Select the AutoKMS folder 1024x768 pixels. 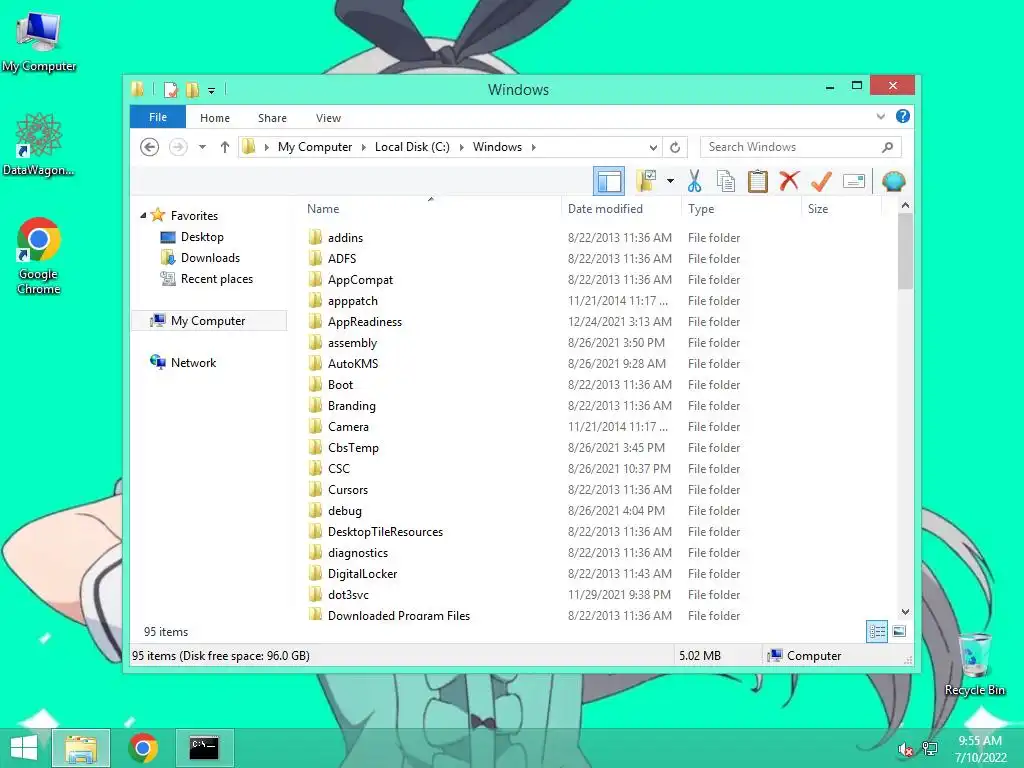coord(353,364)
